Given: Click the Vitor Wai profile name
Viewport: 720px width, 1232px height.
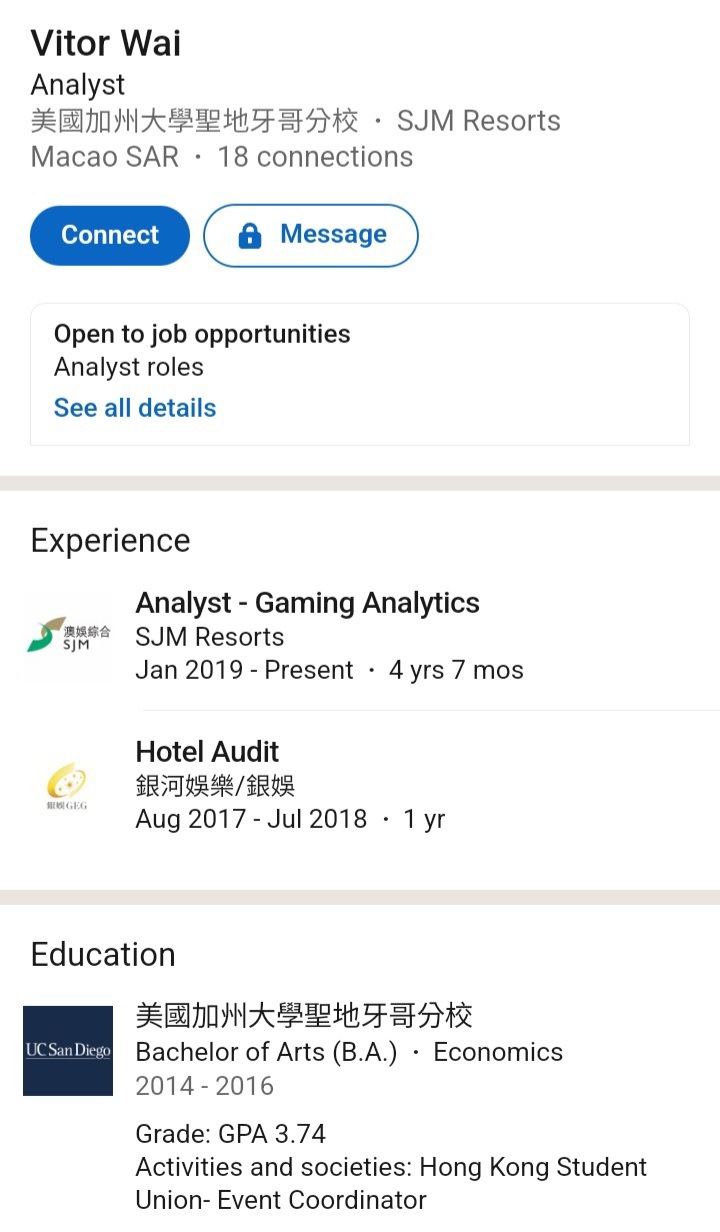Looking at the screenshot, I should (106, 43).
